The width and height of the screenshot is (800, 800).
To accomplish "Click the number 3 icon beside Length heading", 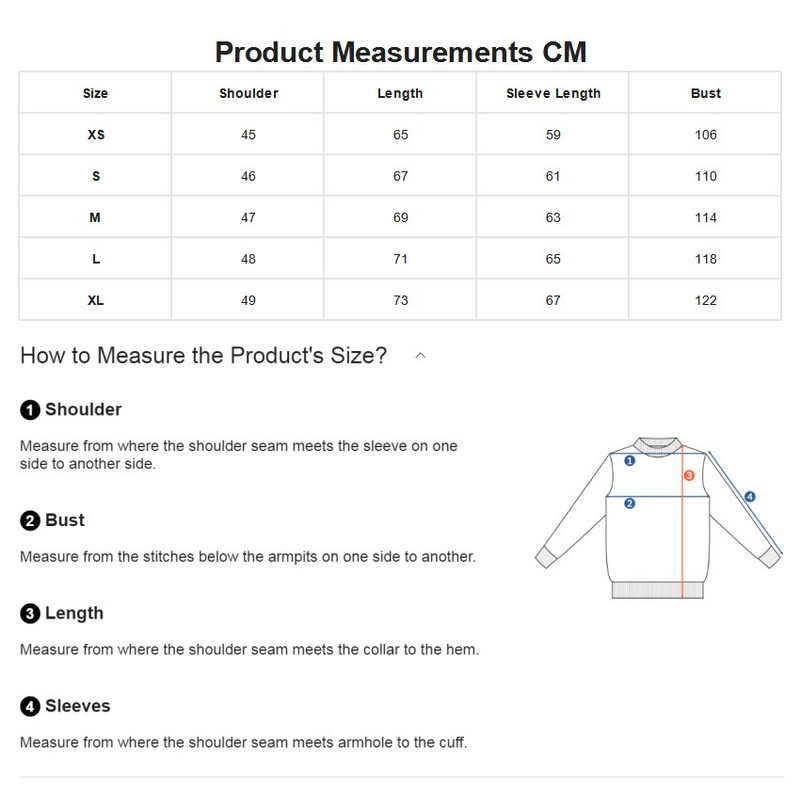I will (x=30, y=614).
